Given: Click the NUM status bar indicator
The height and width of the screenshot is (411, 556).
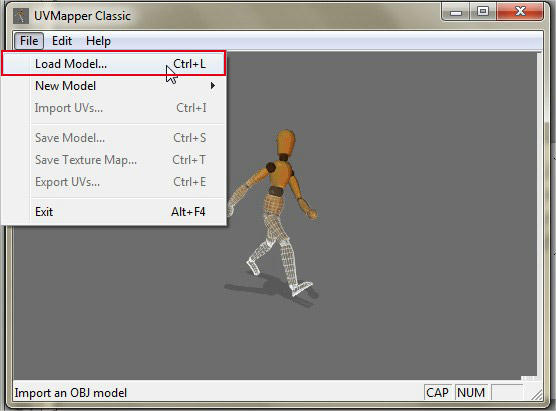Looking at the screenshot, I should click(x=471, y=393).
